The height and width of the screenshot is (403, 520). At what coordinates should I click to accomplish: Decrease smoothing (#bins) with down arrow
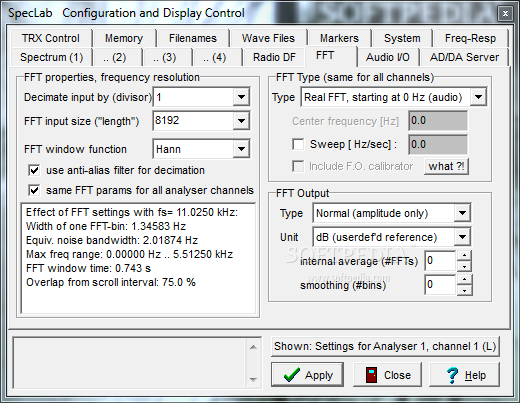464,290
